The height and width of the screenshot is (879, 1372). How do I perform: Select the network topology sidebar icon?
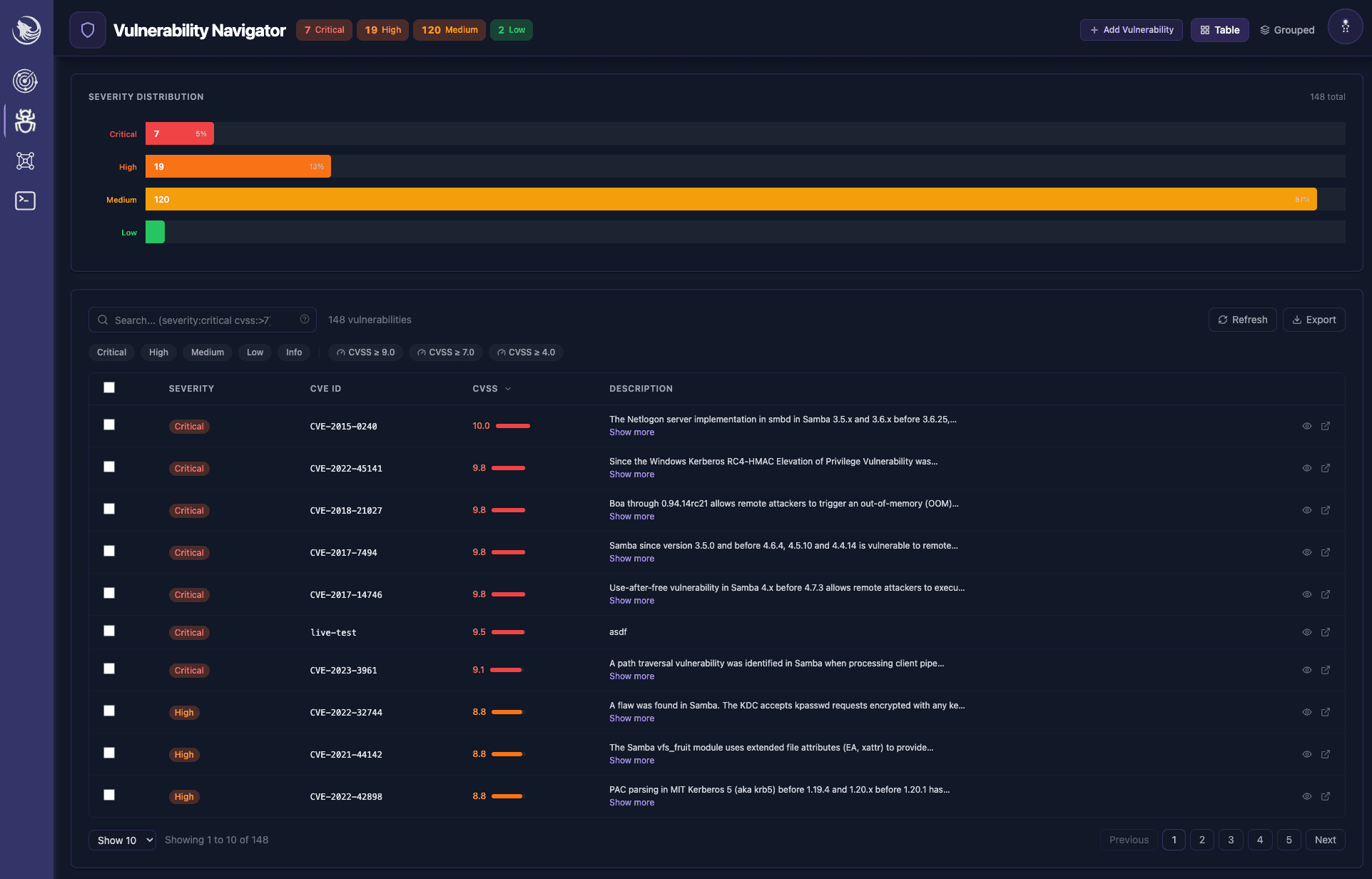pyautogui.click(x=25, y=161)
